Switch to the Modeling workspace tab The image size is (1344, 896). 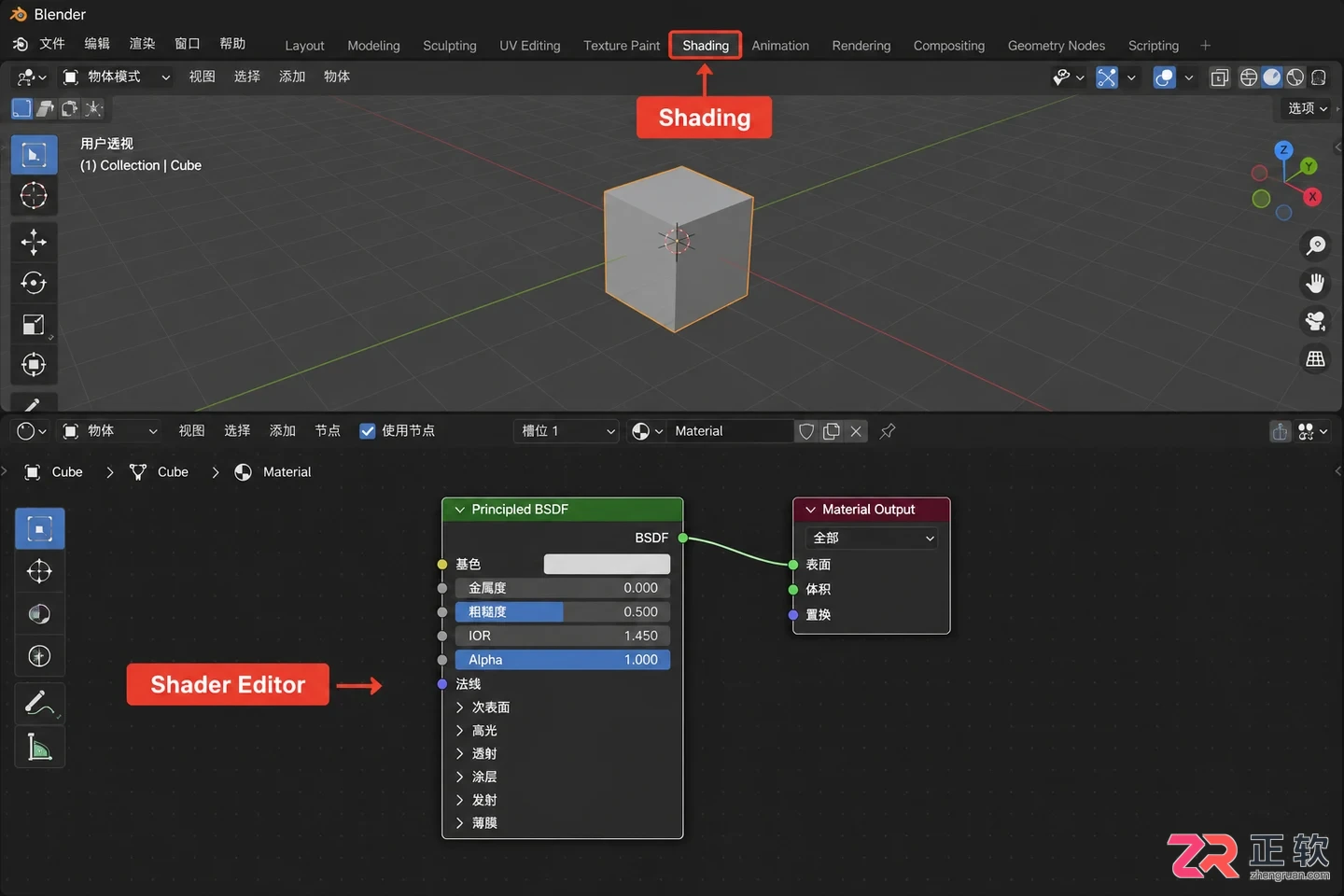pyautogui.click(x=373, y=45)
